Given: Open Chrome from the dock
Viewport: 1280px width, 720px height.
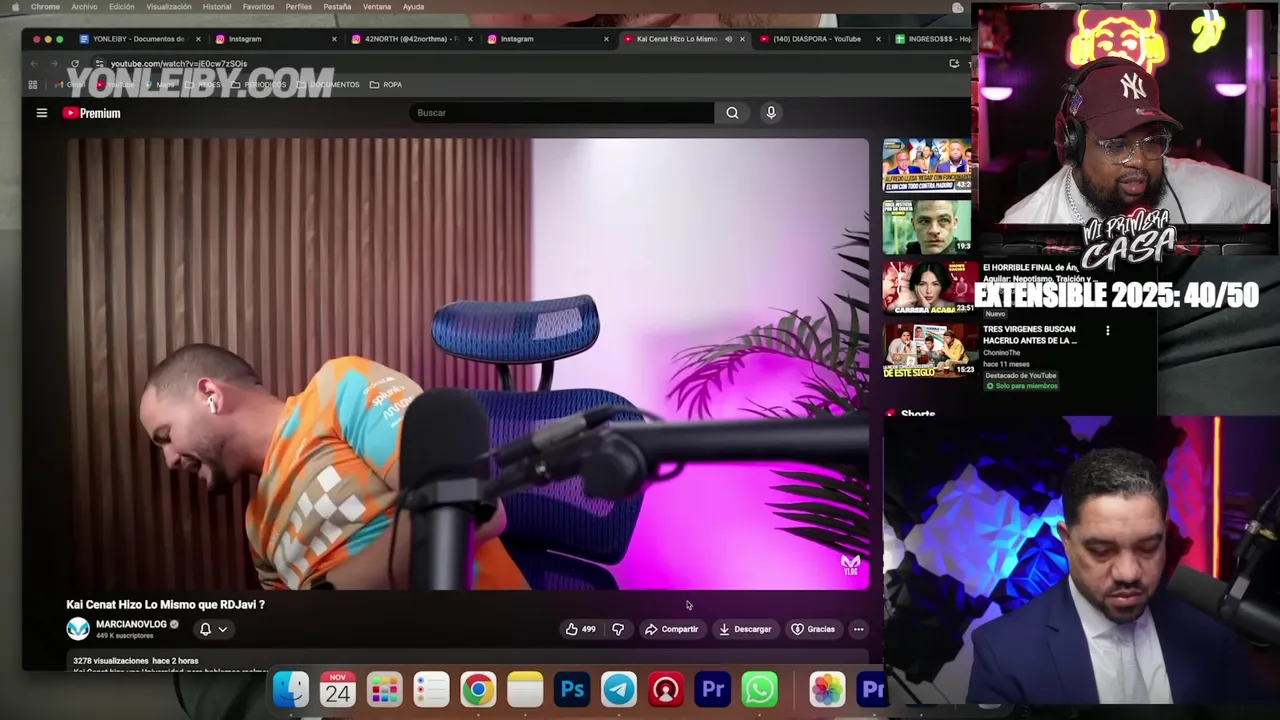Looking at the screenshot, I should coord(478,689).
